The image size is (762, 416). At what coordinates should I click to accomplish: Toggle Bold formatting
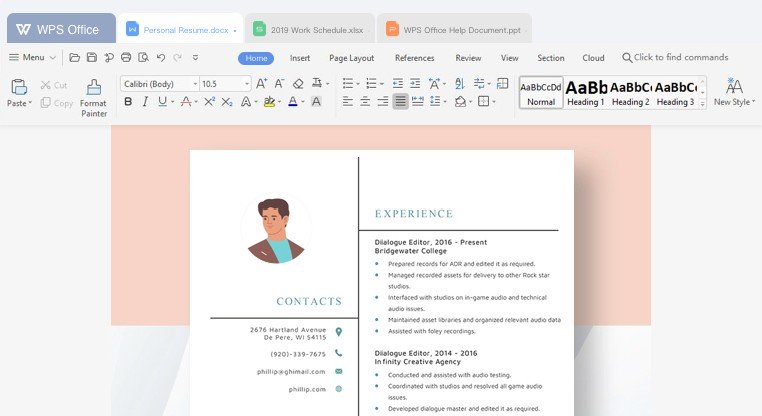128,102
